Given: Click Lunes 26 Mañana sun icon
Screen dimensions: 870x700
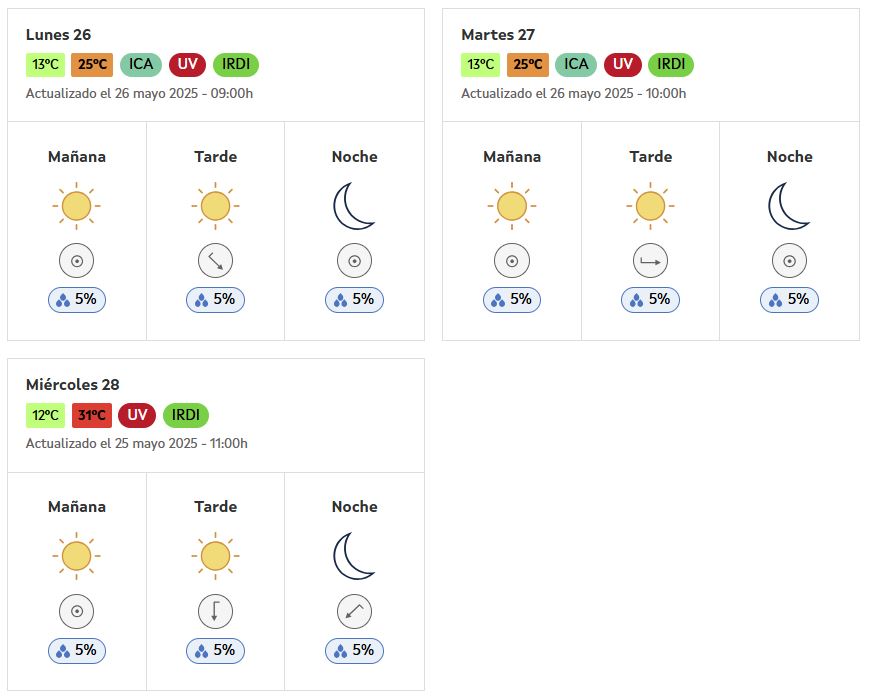Looking at the screenshot, I should [x=77, y=206].
